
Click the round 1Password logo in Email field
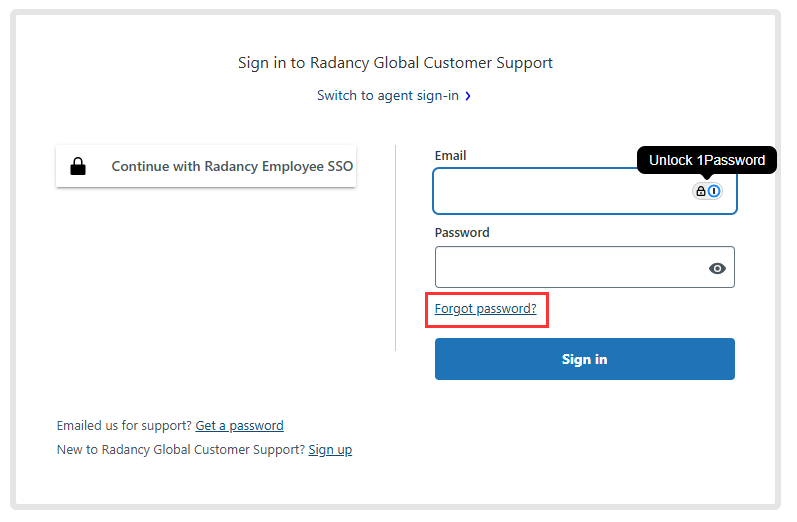coord(714,191)
